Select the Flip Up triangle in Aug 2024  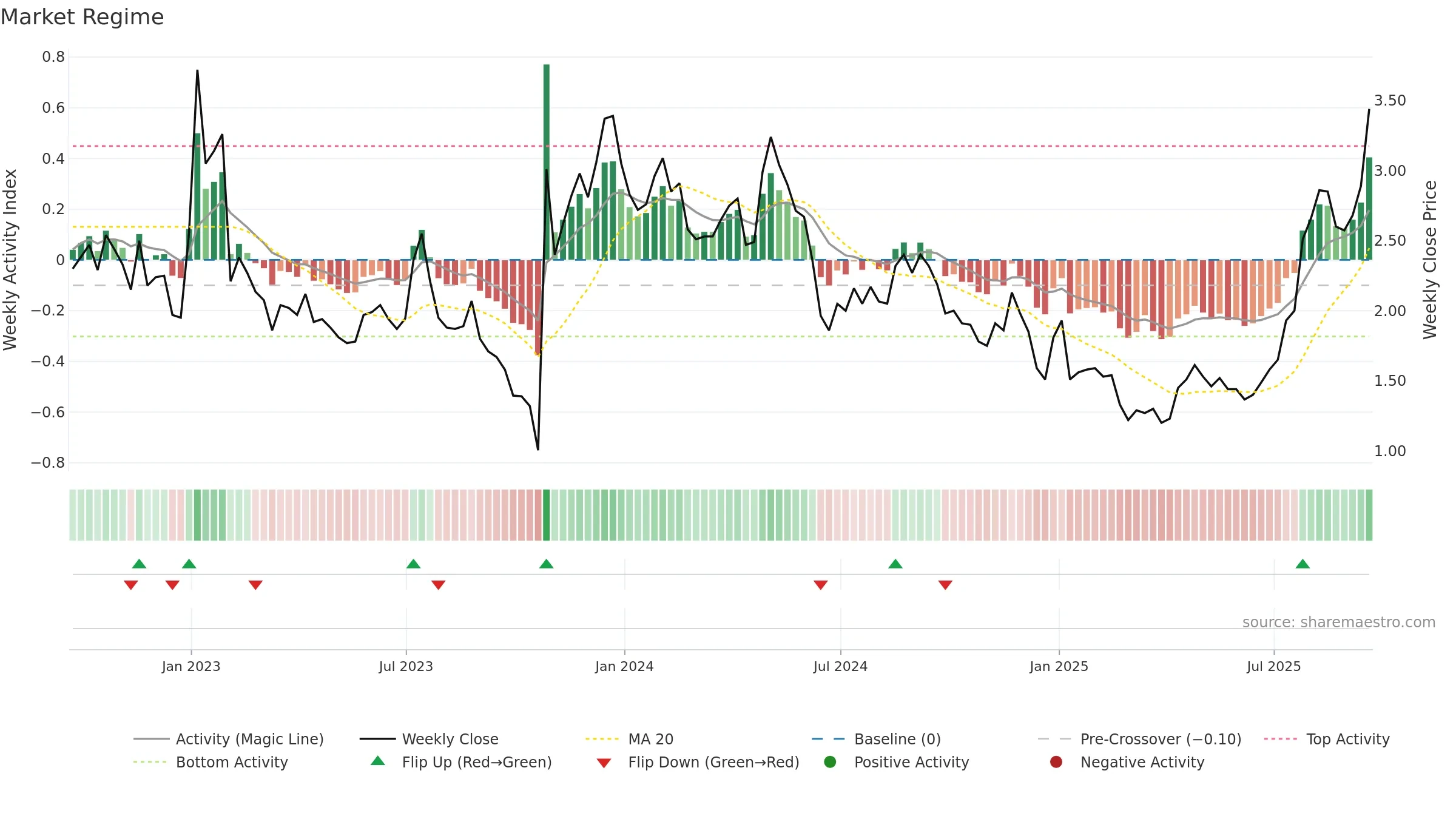[895, 564]
